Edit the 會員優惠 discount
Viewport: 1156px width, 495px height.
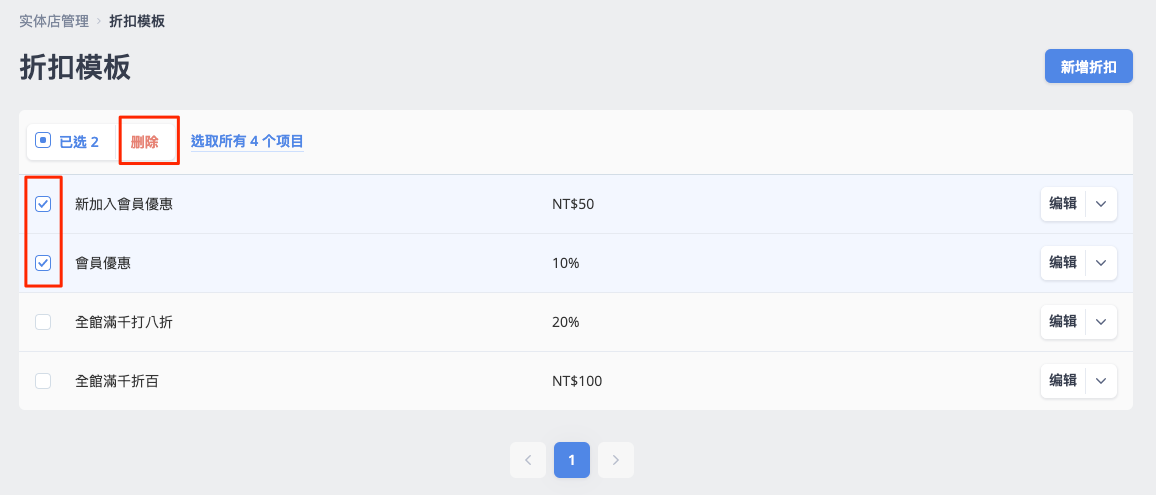pos(1063,263)
